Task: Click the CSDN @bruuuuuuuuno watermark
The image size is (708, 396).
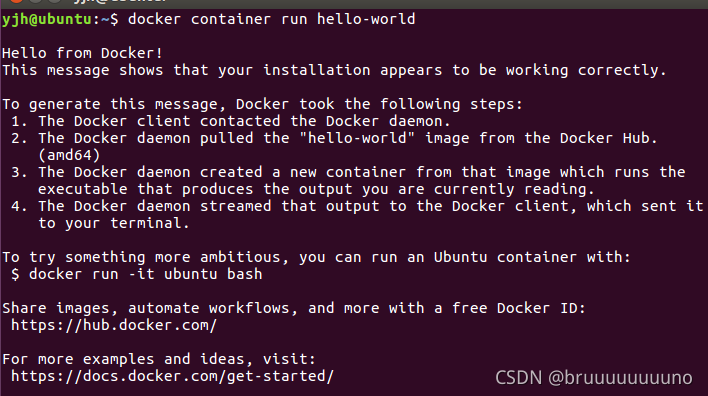Action: pos(593,378)
